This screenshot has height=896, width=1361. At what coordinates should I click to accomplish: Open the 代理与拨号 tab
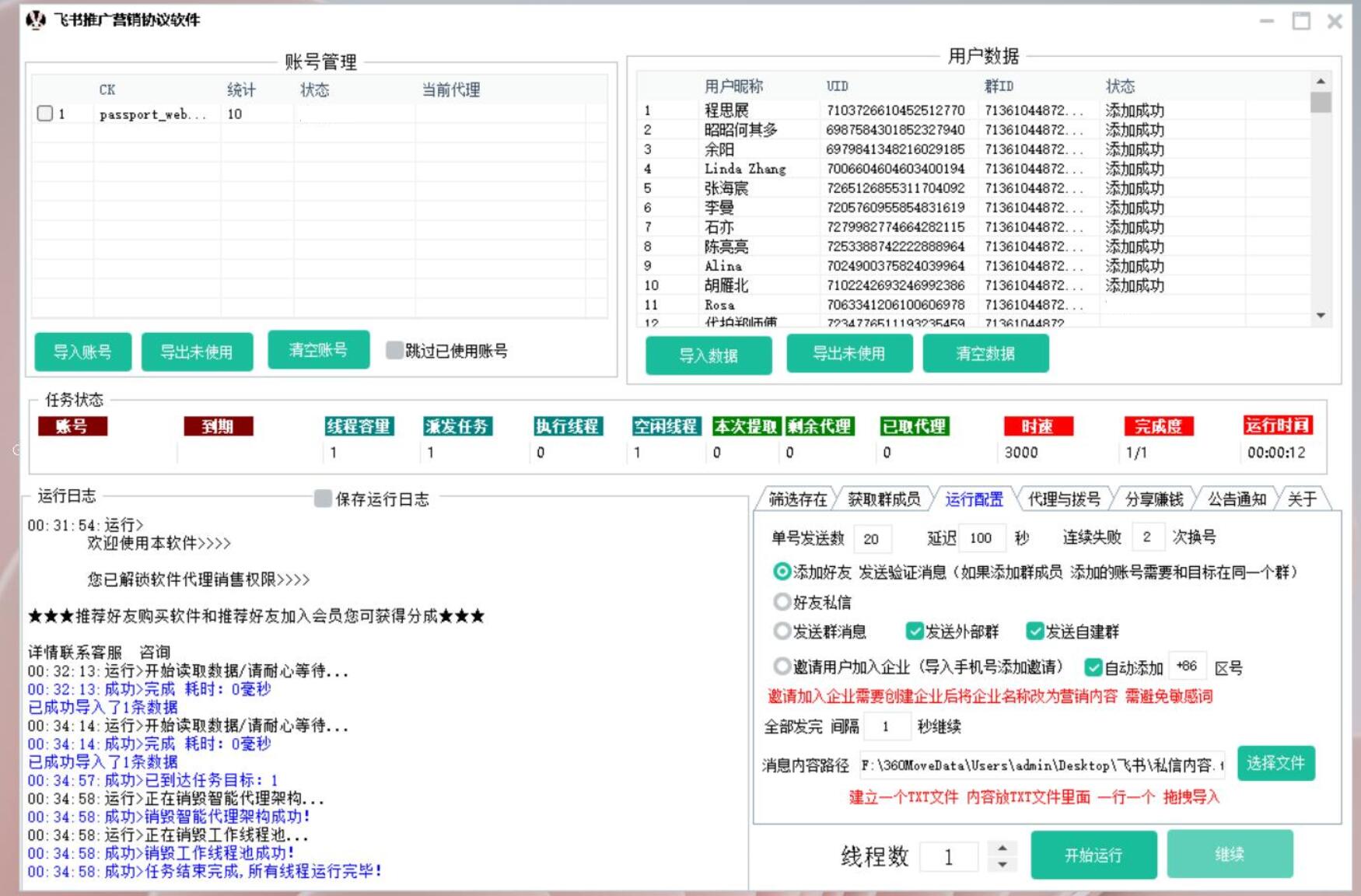click(x=1063, y=499)
